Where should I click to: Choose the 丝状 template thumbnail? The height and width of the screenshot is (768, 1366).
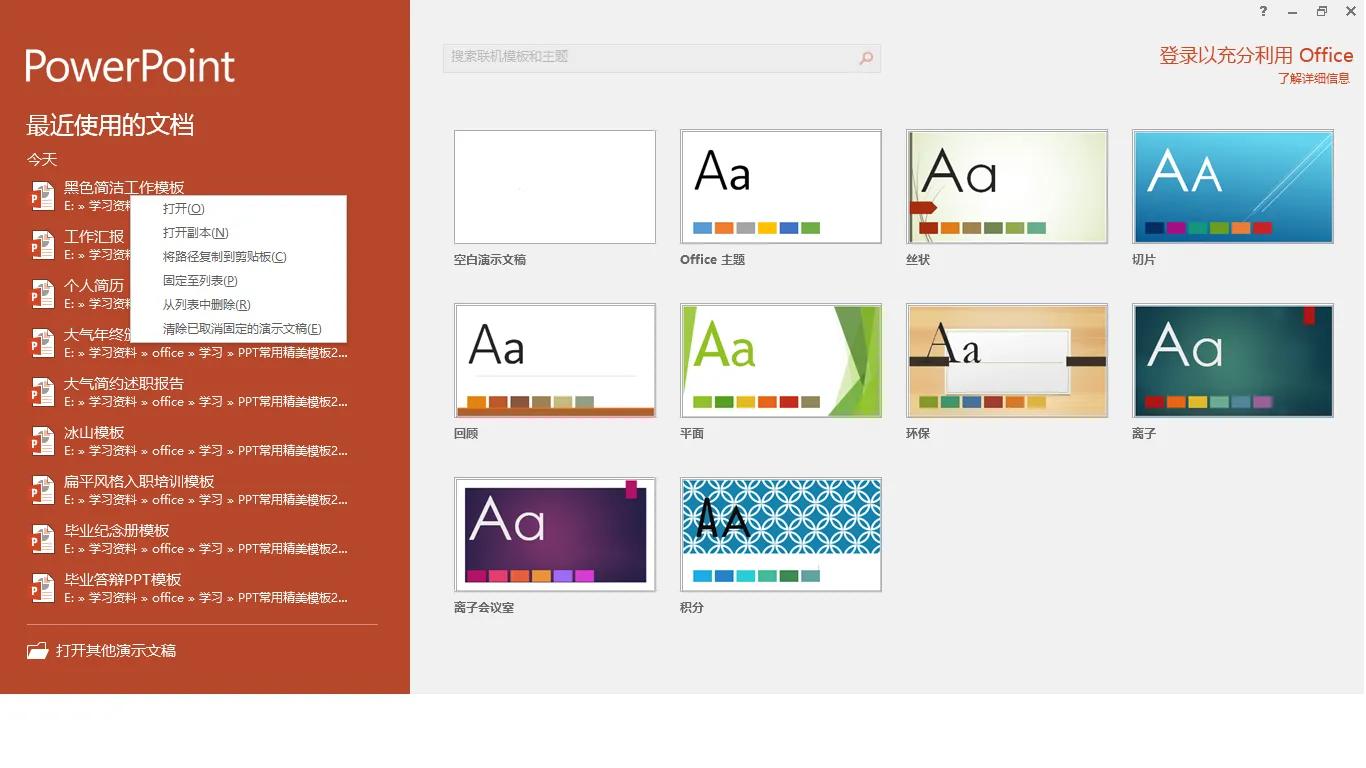(1007, 187)
